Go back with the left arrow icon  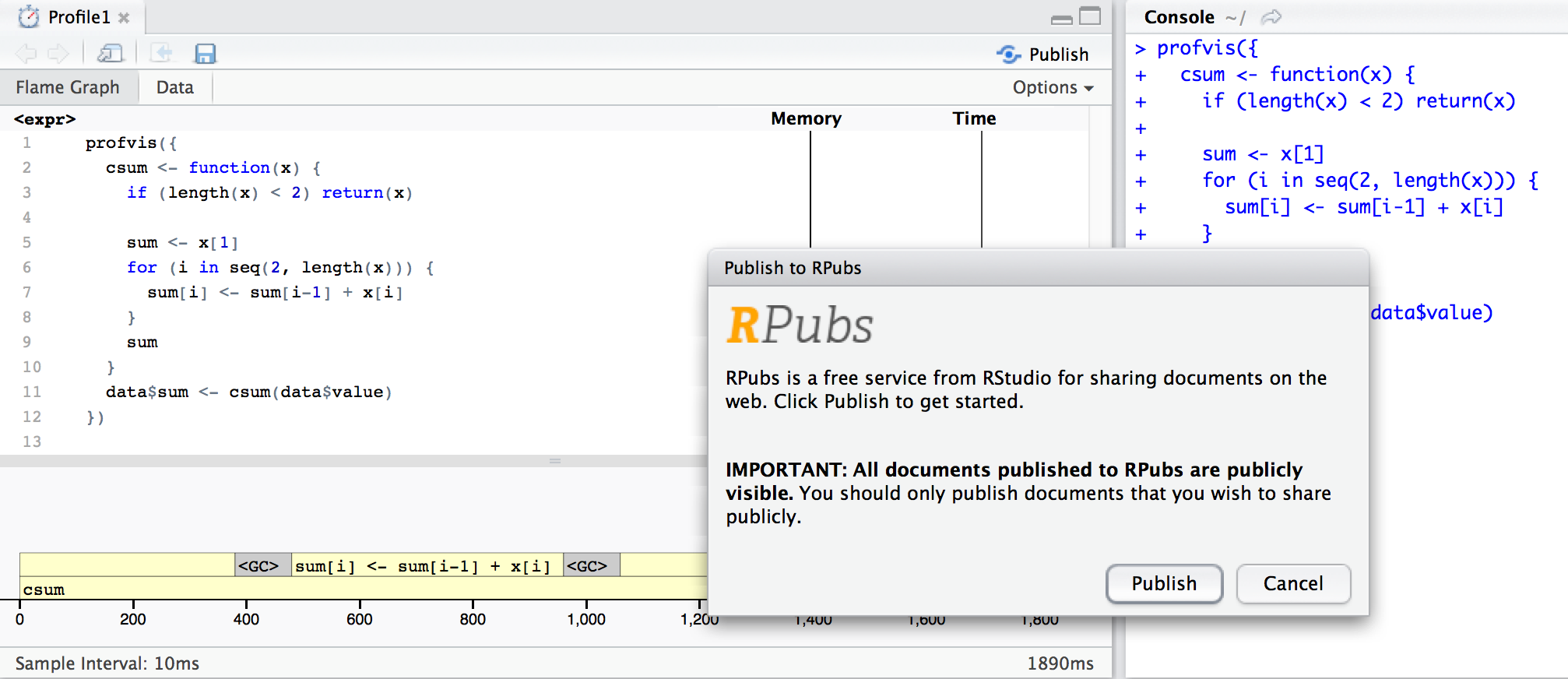click(x=26, y=54)
